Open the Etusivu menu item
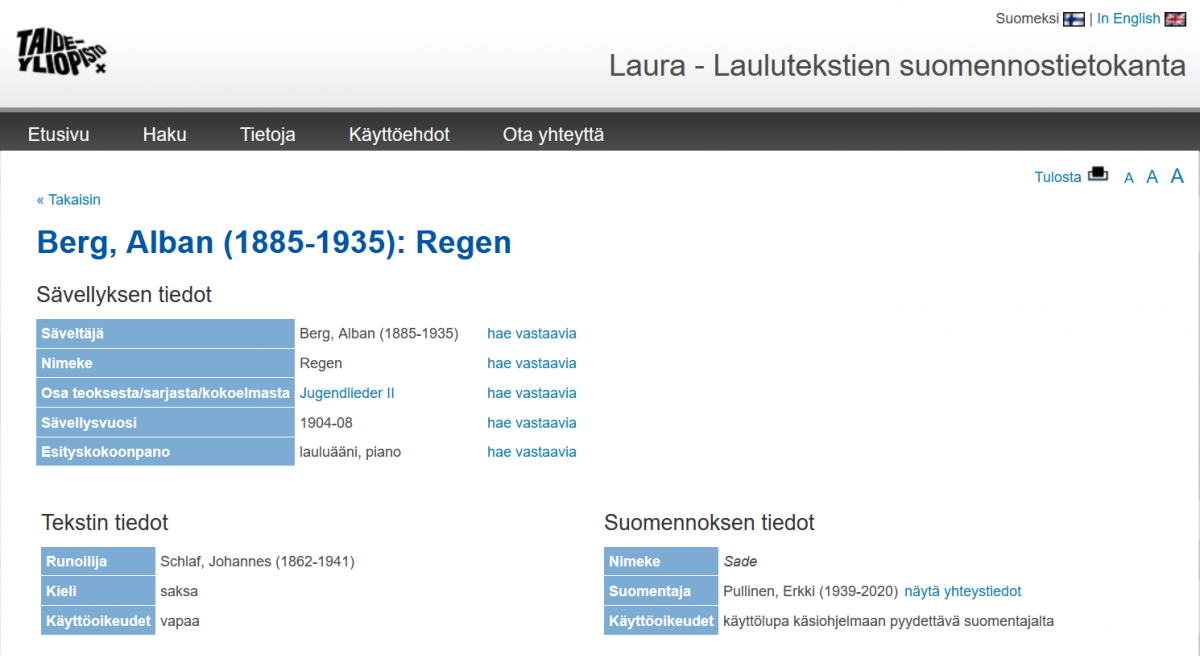The height and width of the screenshot is (659, 1200). (x=58, y=134)
